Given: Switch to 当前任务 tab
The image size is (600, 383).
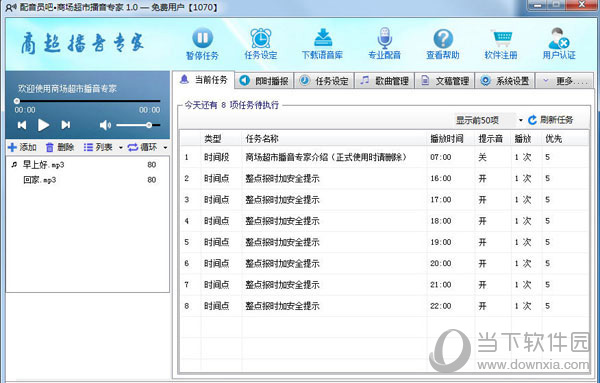Looking at the screenshot, I should (x=204, y=80).
